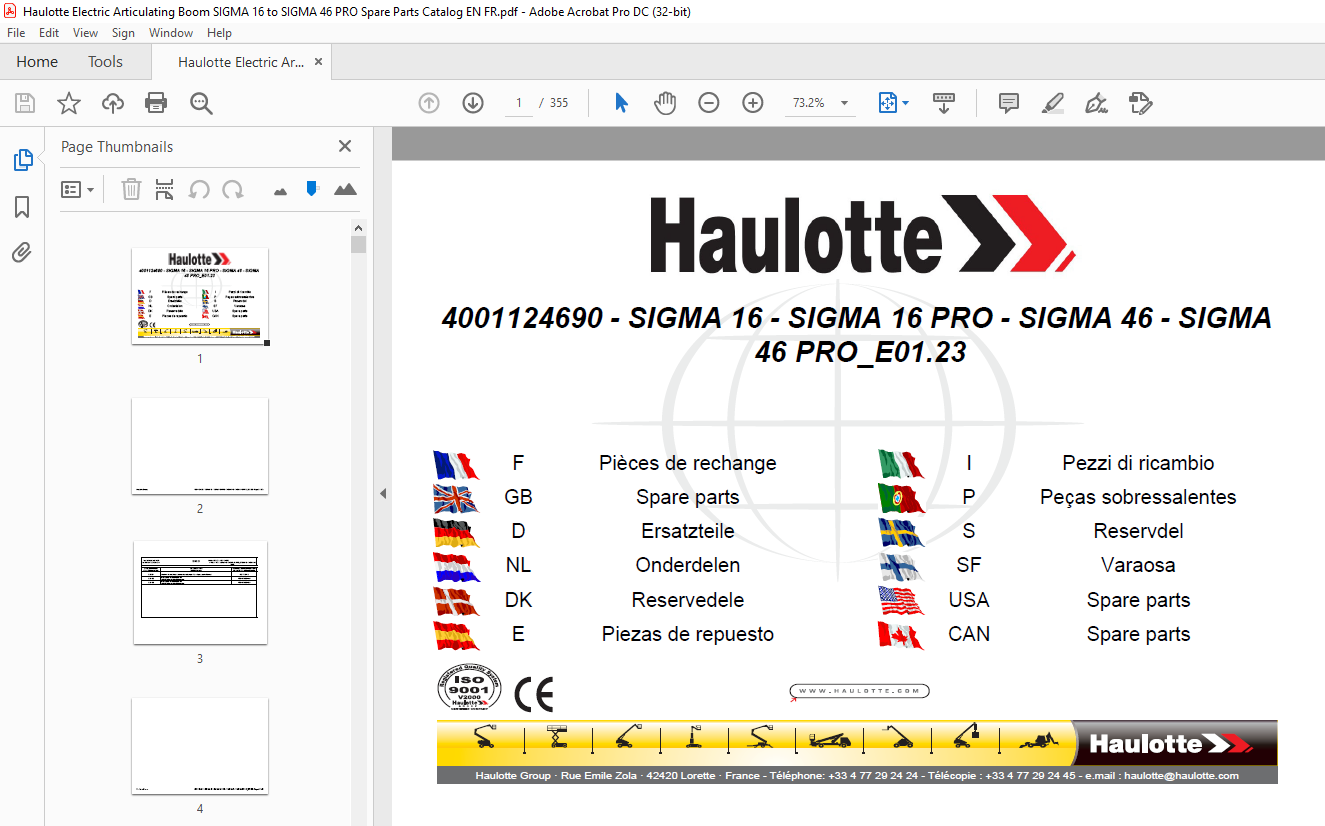The image size is (1325, 826).
Task: Go to next page arrow
Action: [473, 103]
